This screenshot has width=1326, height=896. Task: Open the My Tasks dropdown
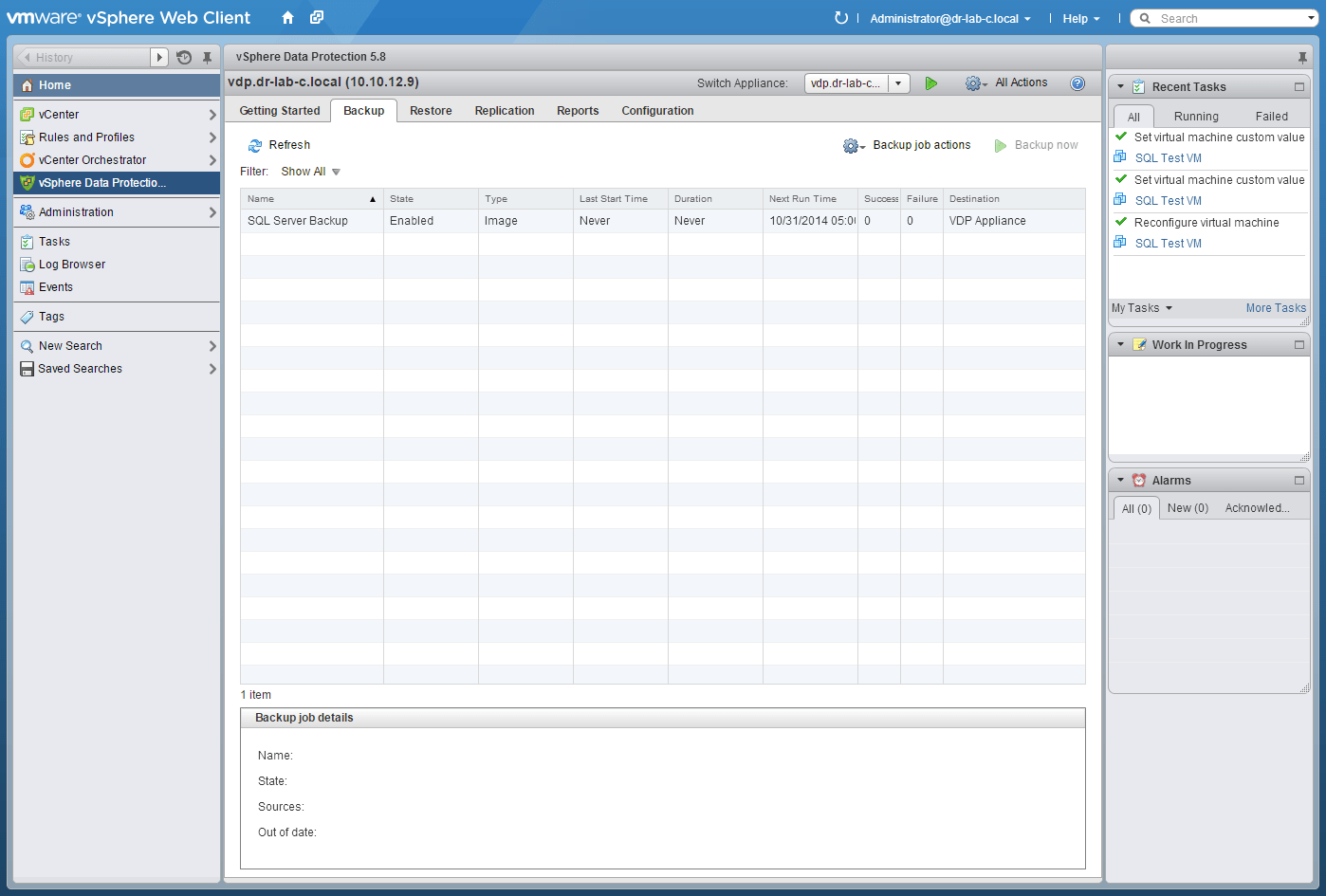click(1140, 308)
